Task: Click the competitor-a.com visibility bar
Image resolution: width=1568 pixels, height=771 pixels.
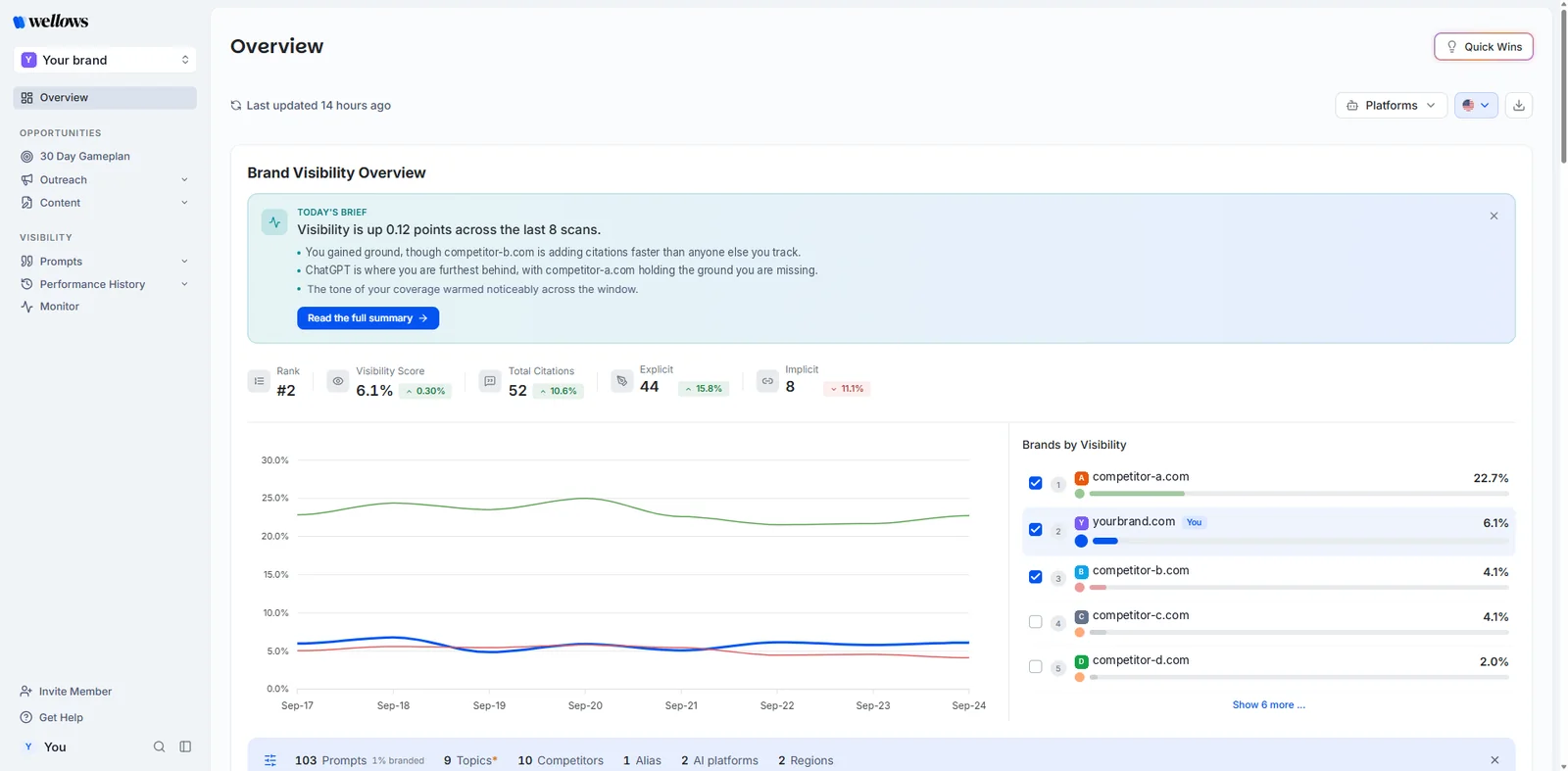Action: point(1298,494)
